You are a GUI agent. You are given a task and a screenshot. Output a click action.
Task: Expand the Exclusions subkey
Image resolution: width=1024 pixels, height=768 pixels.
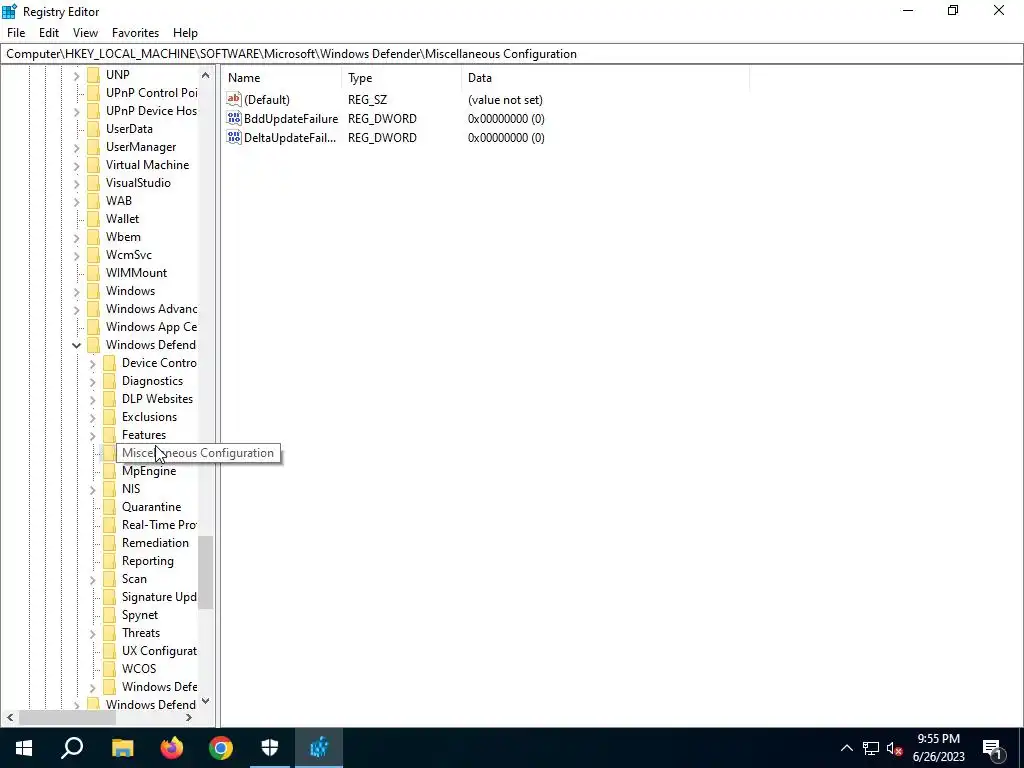[x=92, y=417]
